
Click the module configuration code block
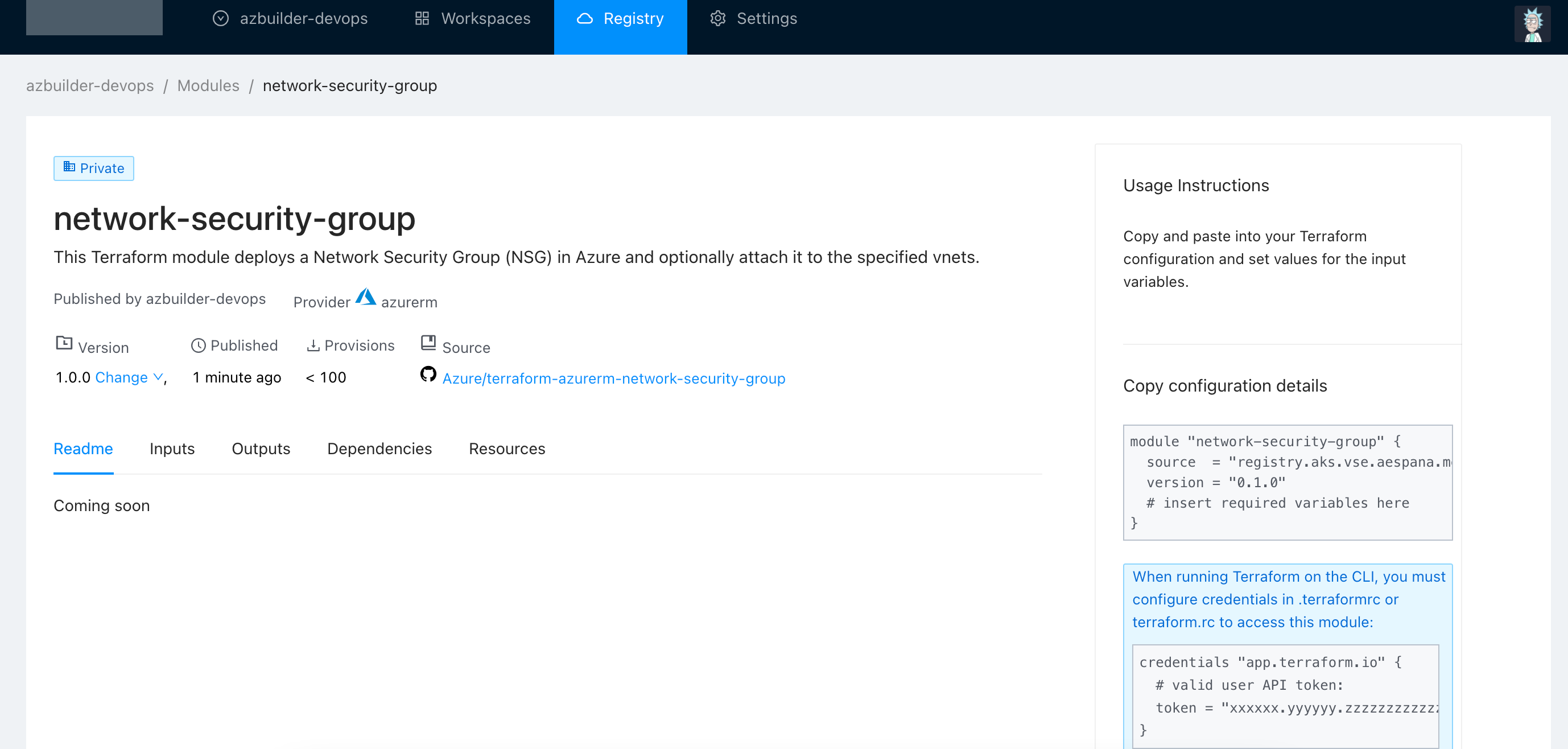point(1288,482)
